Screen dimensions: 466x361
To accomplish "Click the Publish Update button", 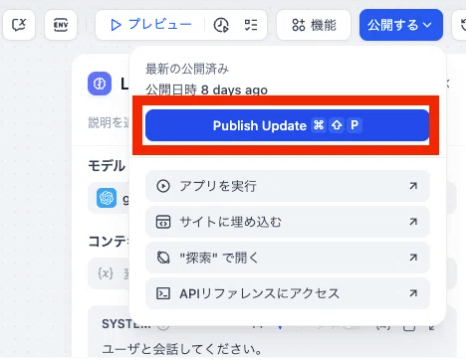I will point(287,125).
